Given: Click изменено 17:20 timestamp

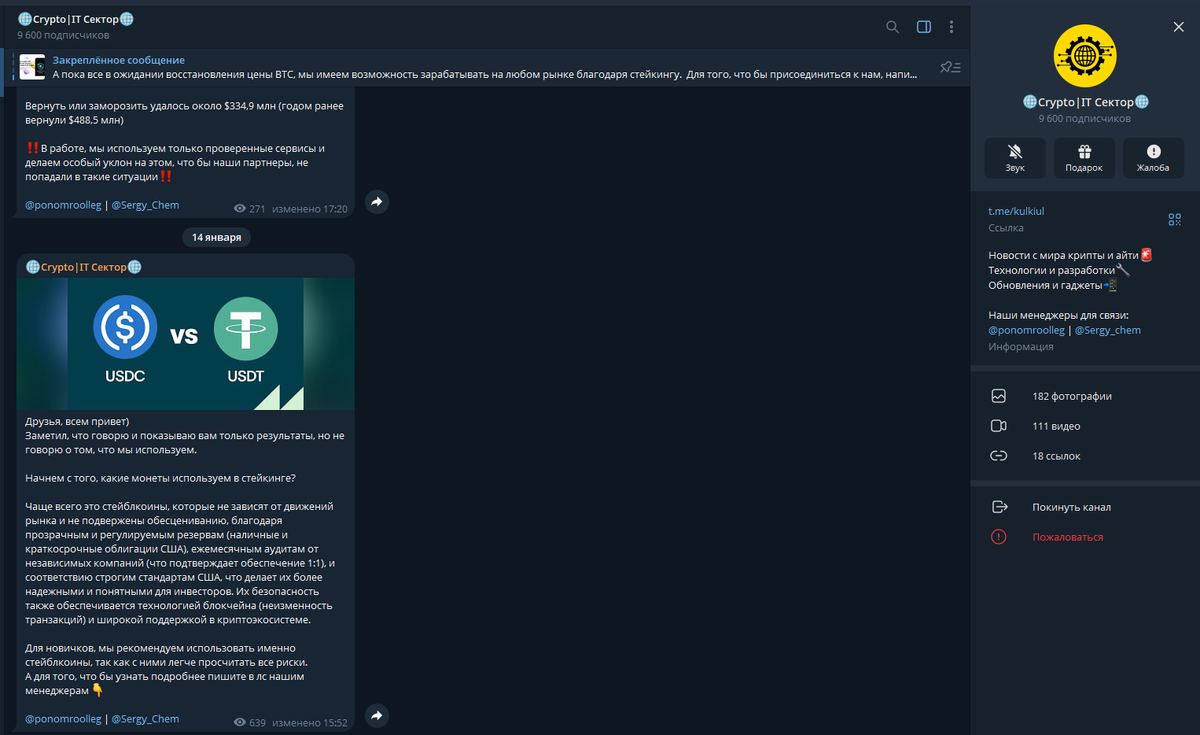Looking at the screenshot, I should click(x=310, y=209).
